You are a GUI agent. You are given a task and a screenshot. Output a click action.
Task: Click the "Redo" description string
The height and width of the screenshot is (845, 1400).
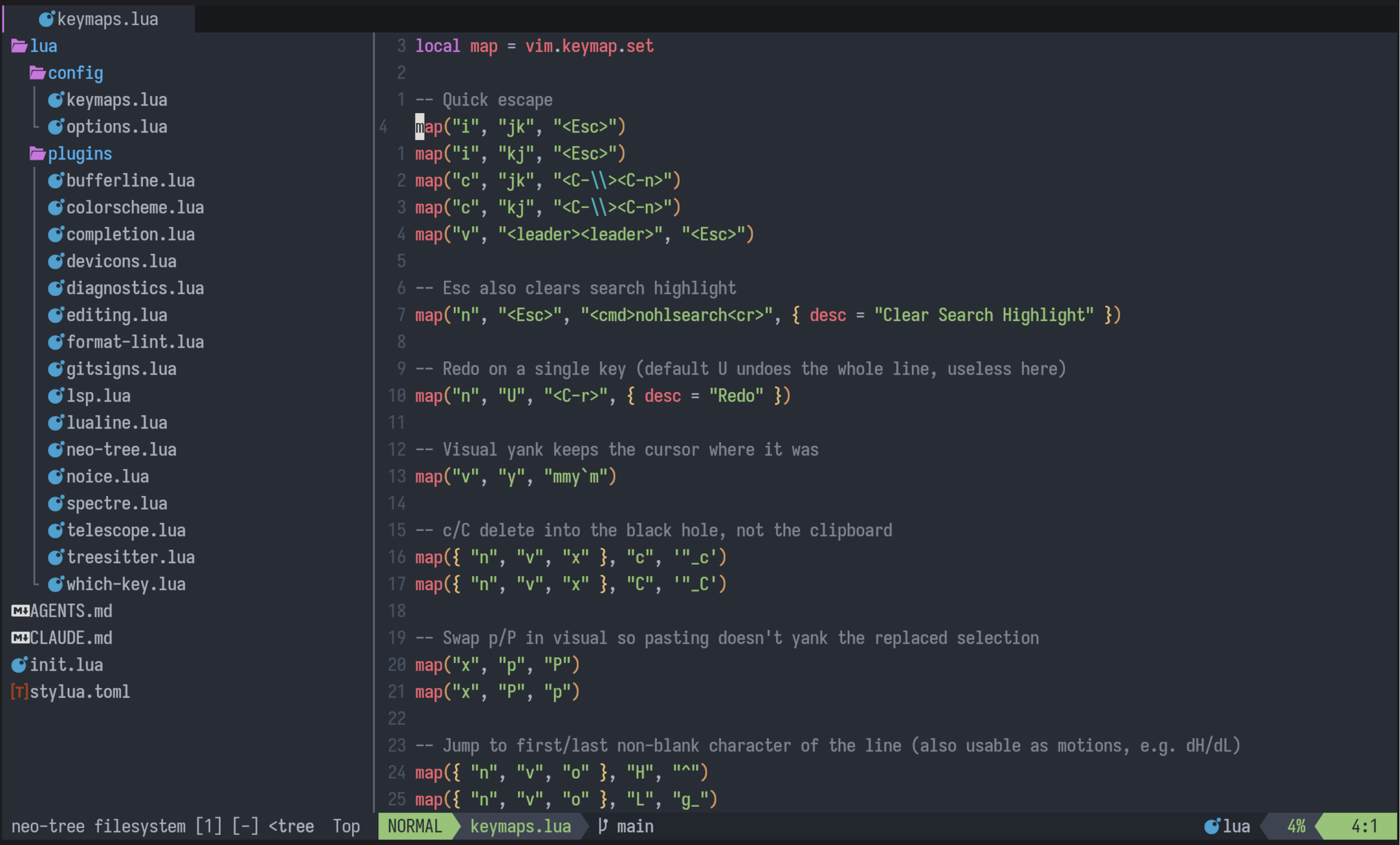point(736,396)
